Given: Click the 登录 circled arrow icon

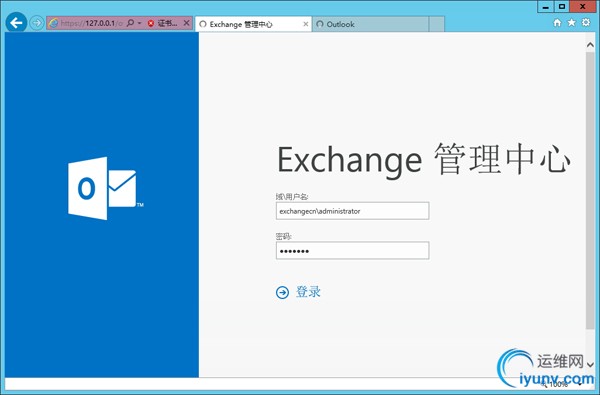Looking at the screenshot, I should [282, 293].
